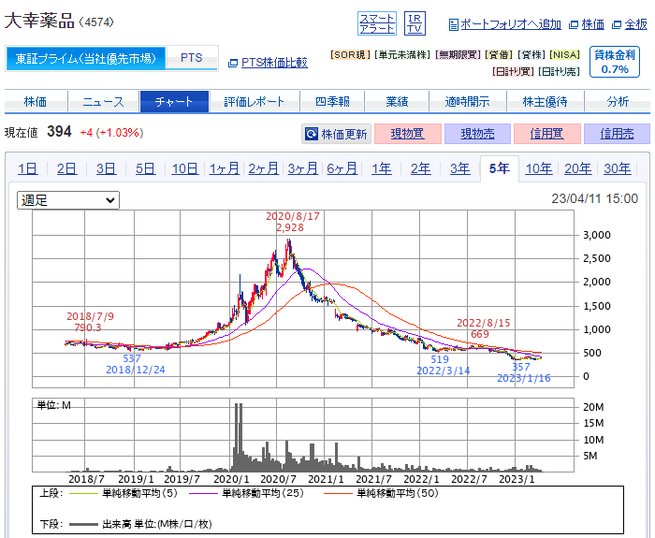Switch chart period to 10日
Viewport: 655px width, 538px height.
[x=185, y=169]
